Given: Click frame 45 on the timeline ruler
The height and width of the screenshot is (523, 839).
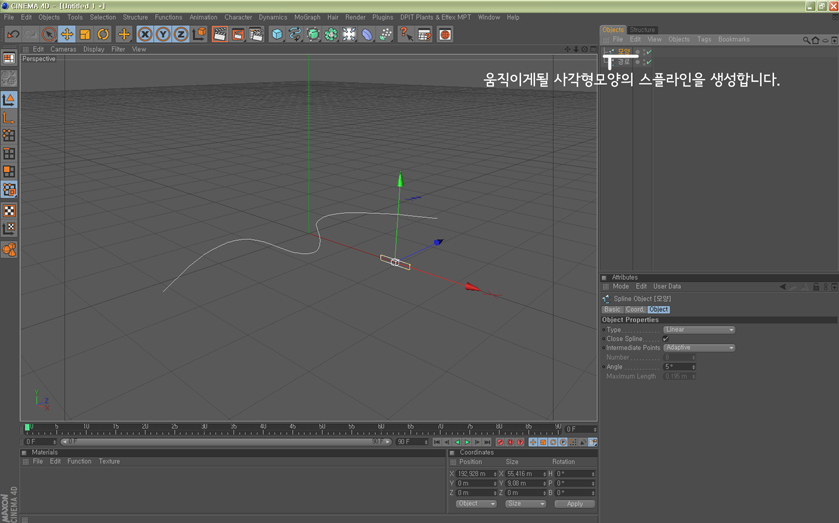Looking at the screenshot, I should pyautogui.click(x=292, y=429).
